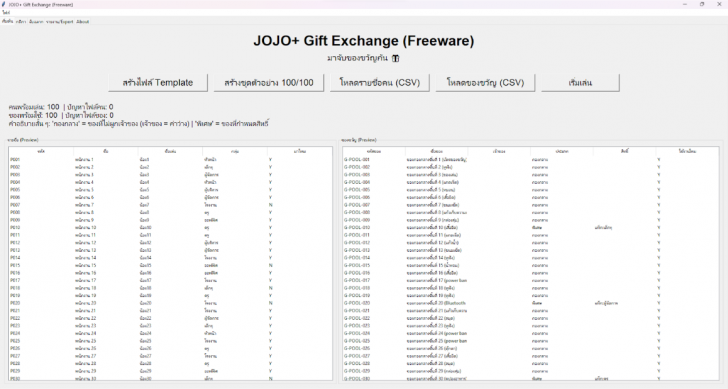Viewport: 728px width, 389px height.
Task: Select row P005 in people list
Action: point(170,190)
